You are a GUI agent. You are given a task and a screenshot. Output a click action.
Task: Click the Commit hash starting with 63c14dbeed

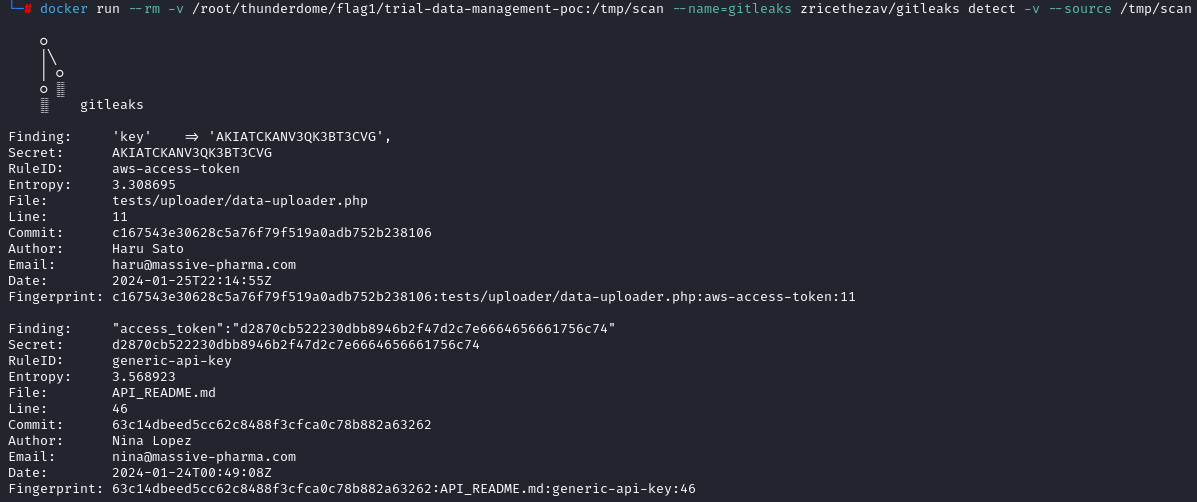(x=272, y=425)
